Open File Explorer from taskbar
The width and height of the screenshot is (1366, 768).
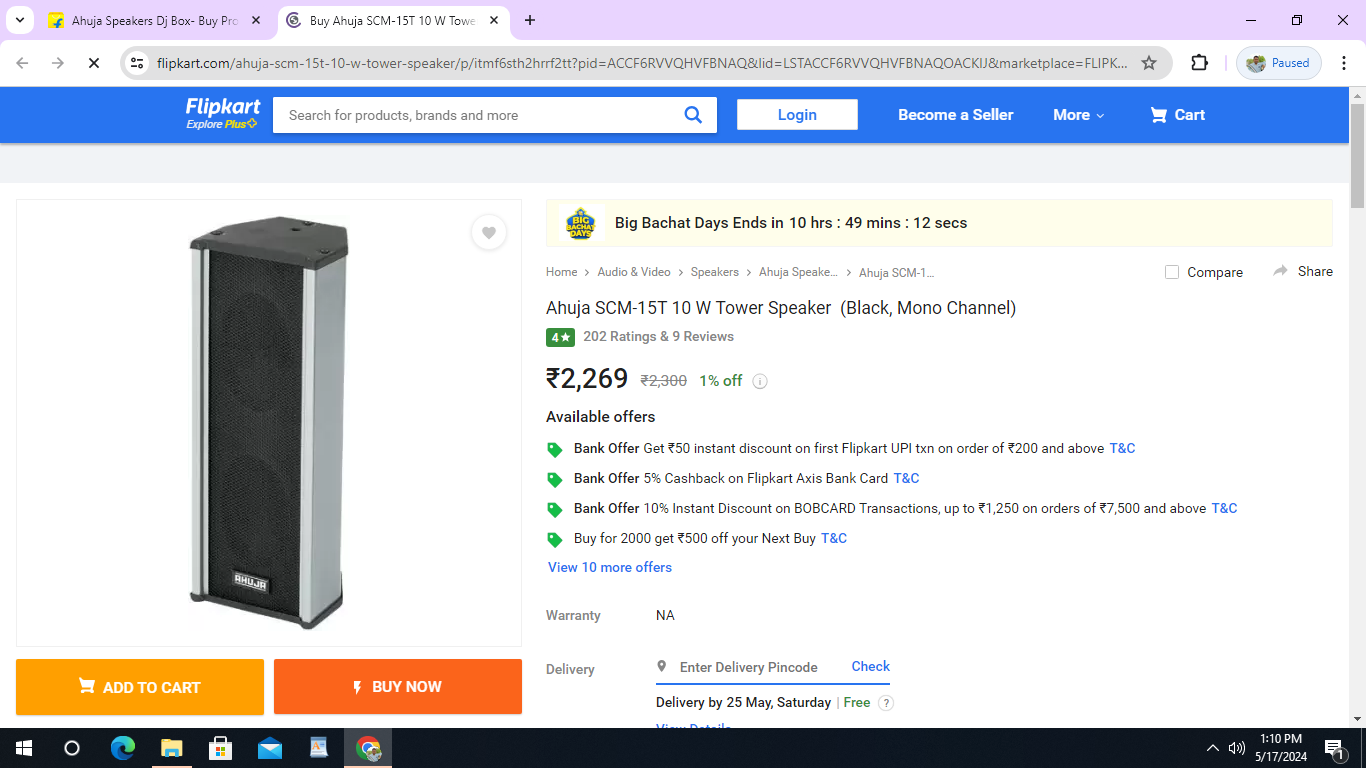pos(171,748)
